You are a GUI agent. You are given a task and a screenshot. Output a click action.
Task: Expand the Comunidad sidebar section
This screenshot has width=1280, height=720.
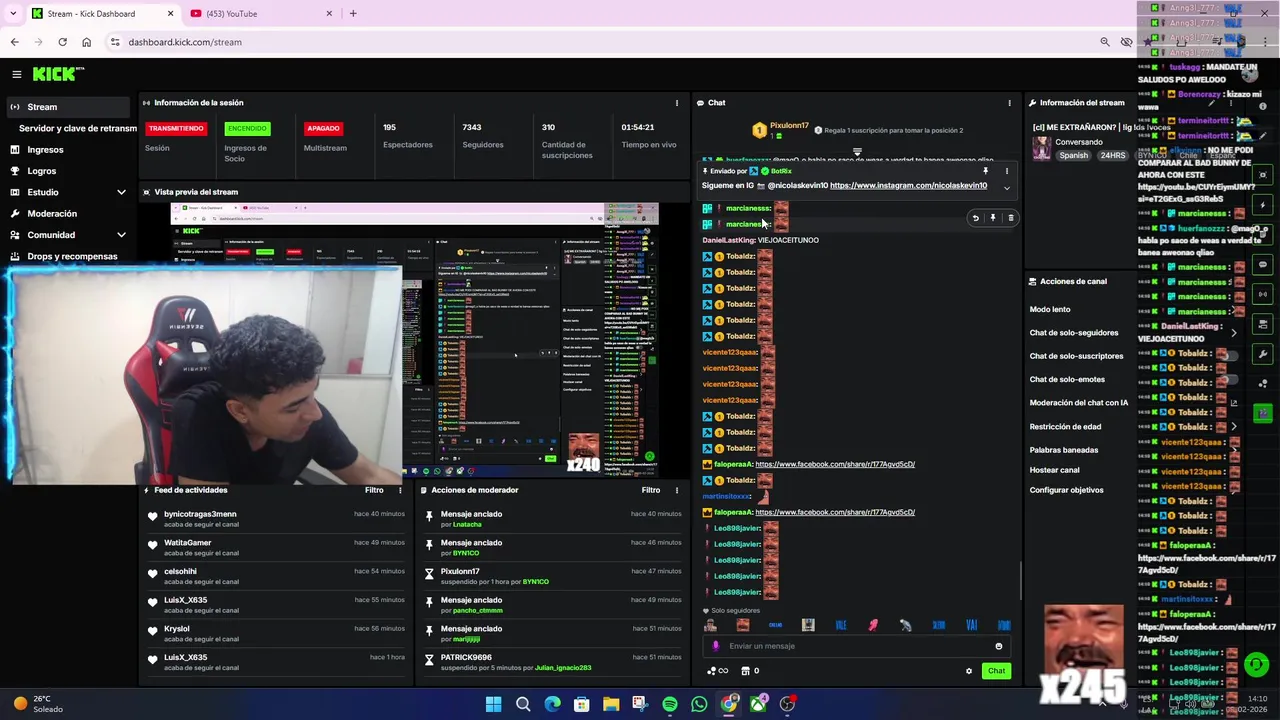(x=121, y=235)
